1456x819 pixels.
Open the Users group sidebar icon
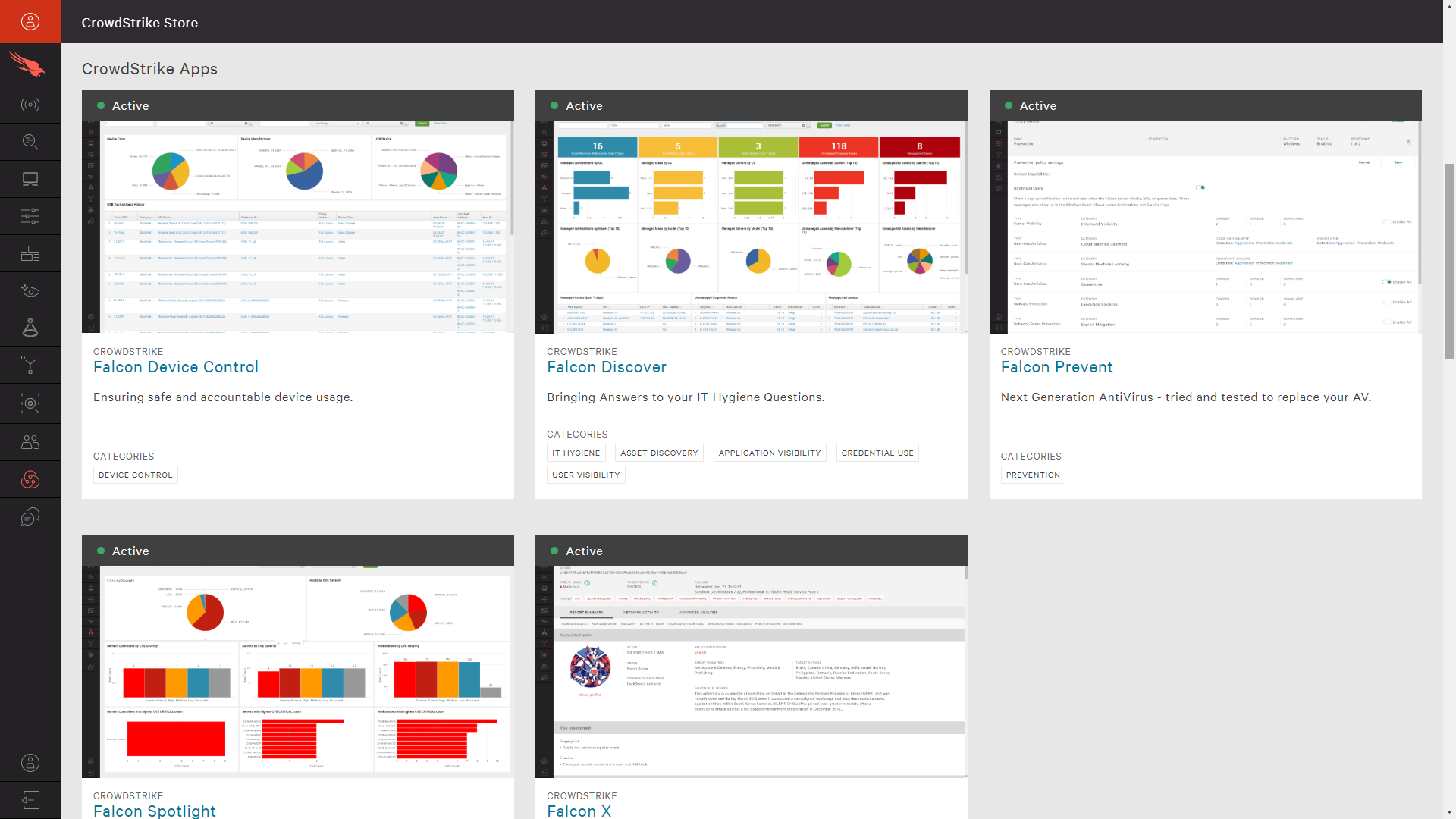tap(30, 442)
